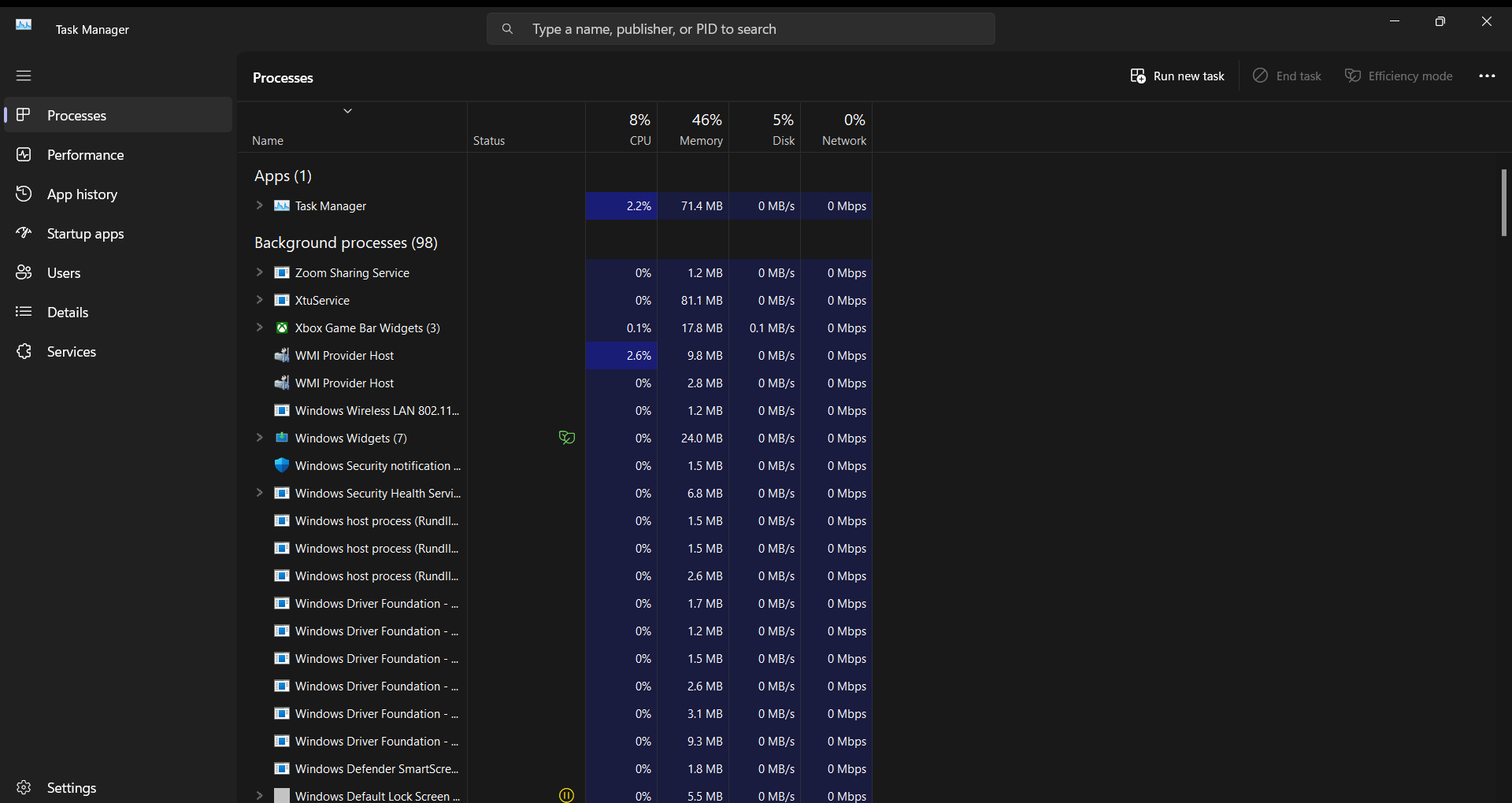Click in the name, publisher, or PID search field
Screen dimensions: 1512x803
coord(740,29)
